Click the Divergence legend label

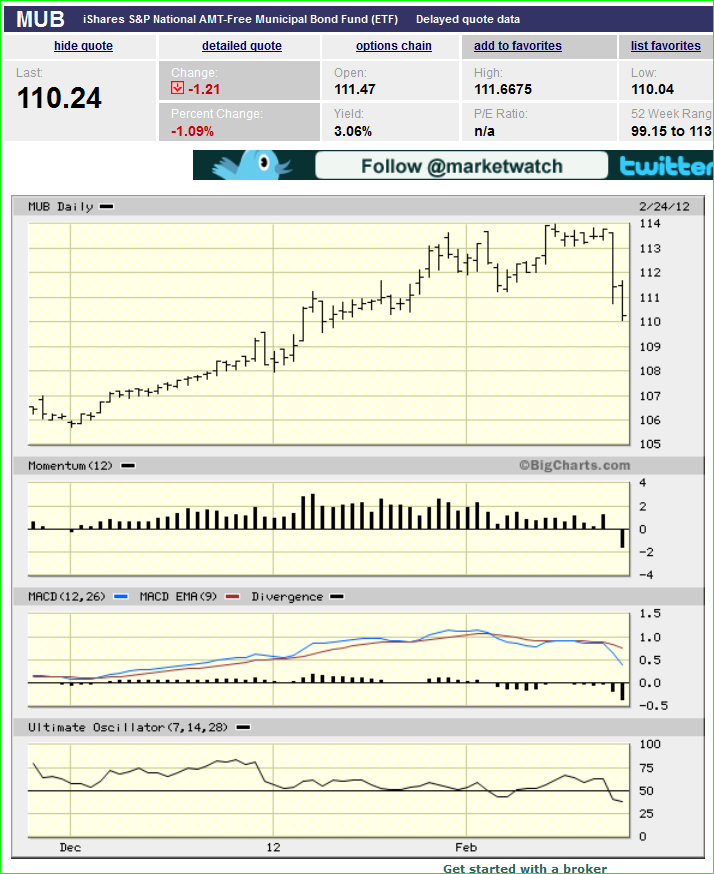[x=287, y=597]
